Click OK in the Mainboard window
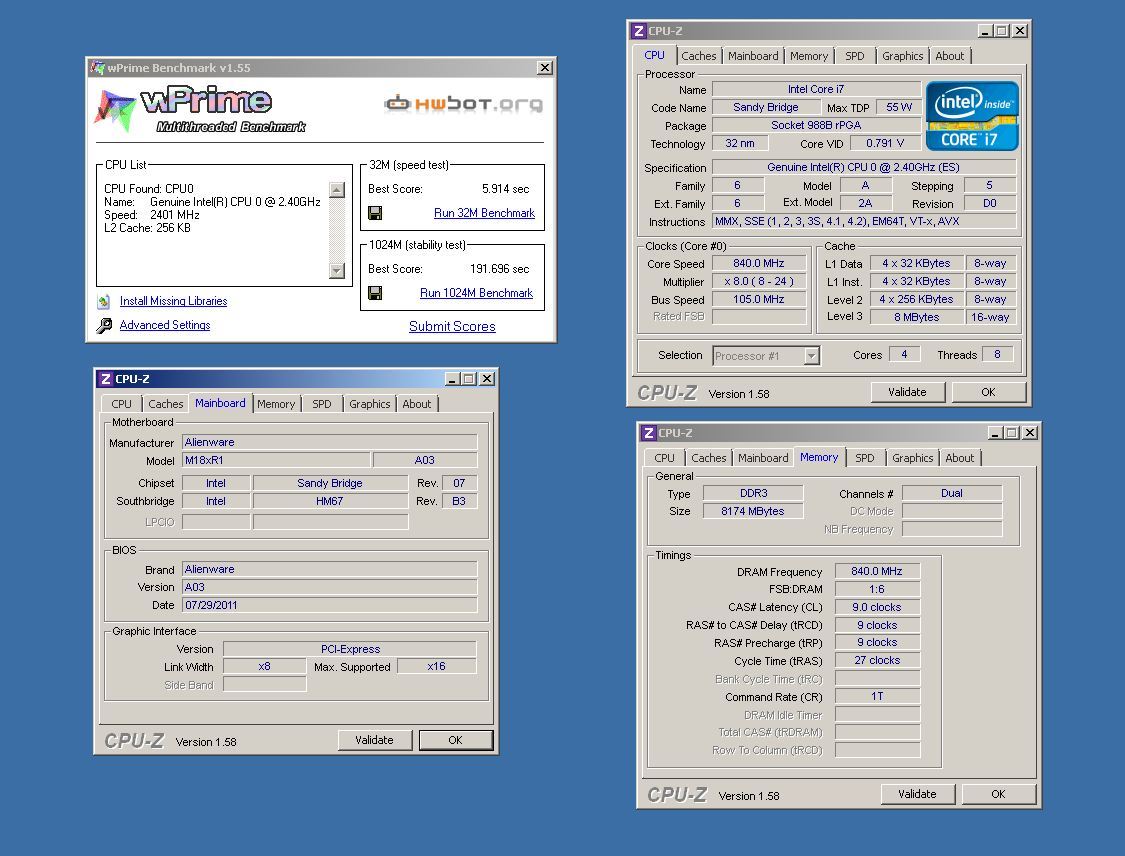Viewport: 1125px width, 856px height. 455,740
